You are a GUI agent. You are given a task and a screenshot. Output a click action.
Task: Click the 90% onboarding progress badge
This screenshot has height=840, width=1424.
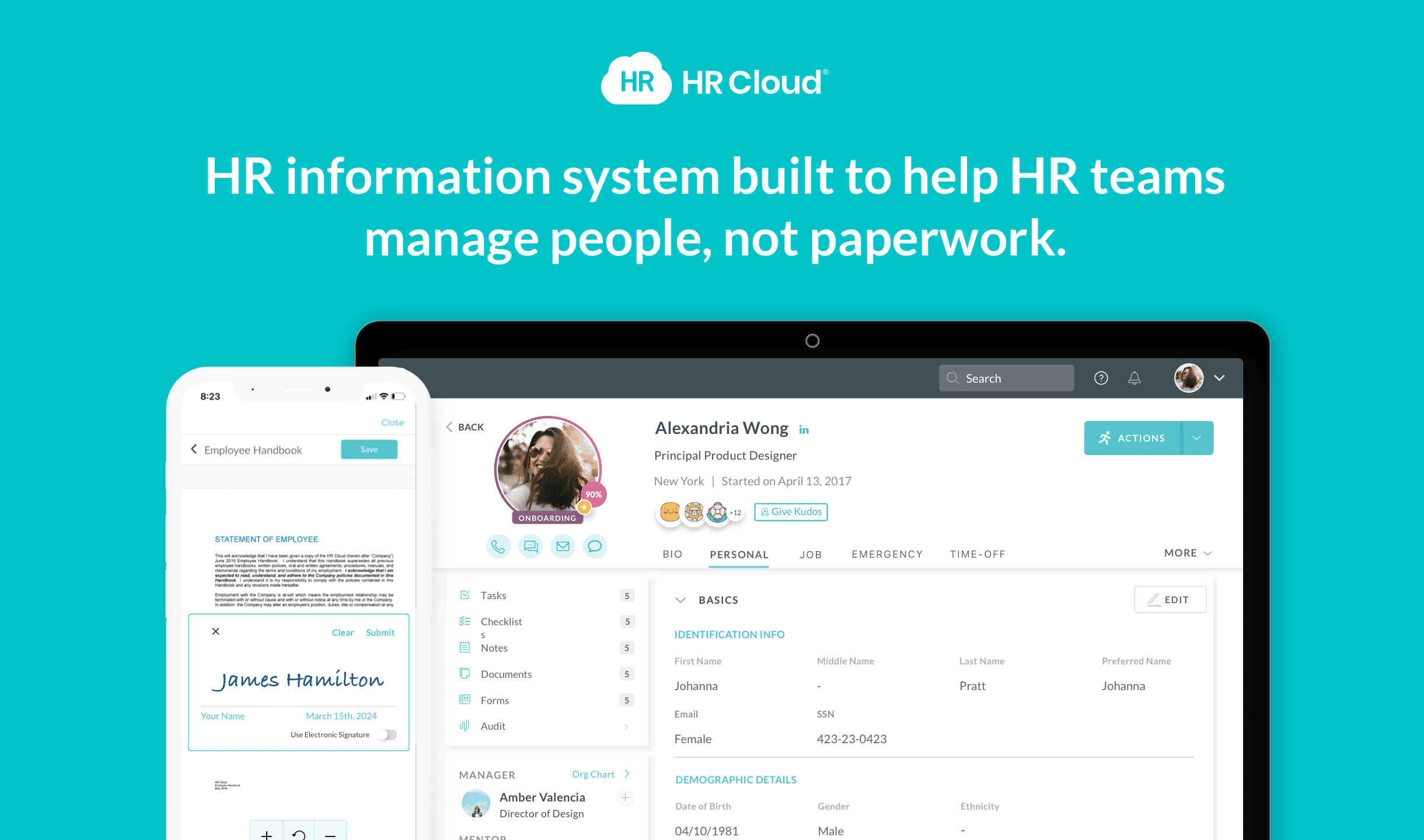coord(593,494)
